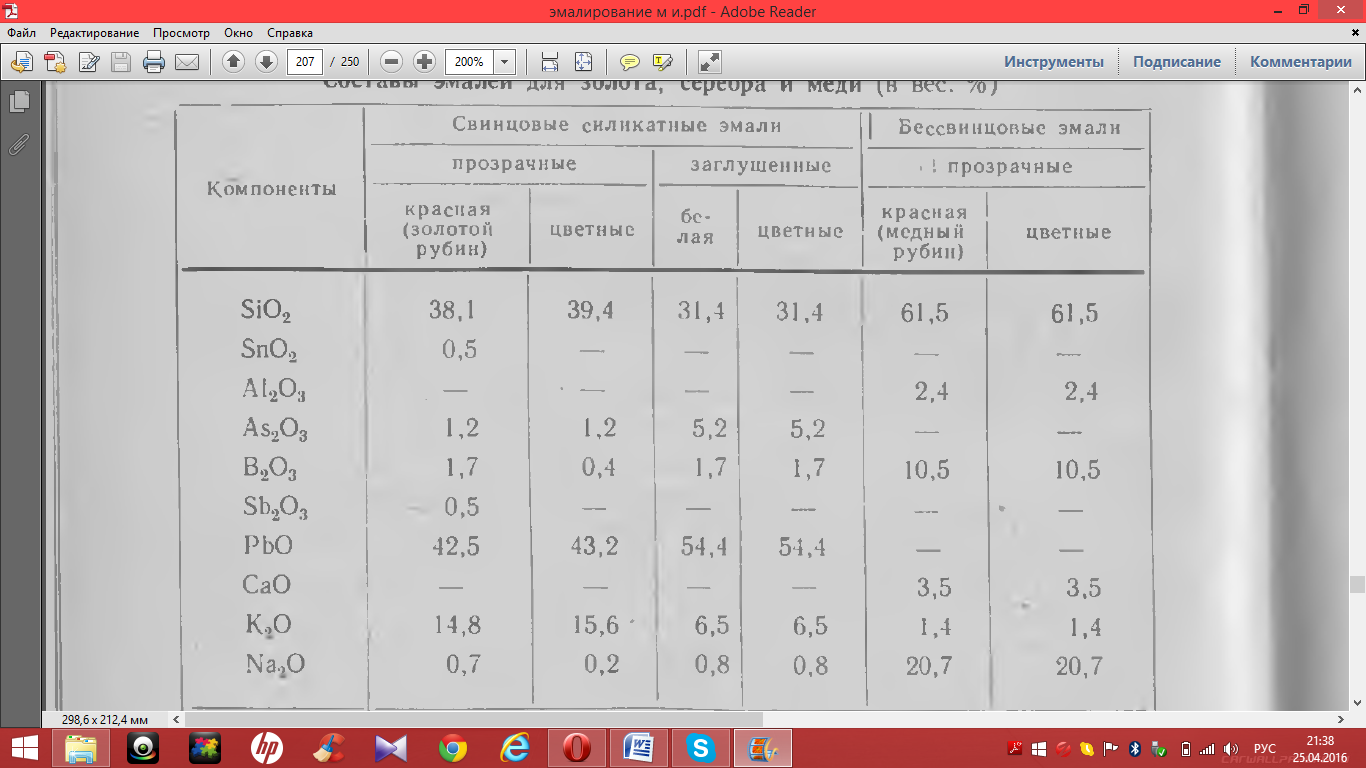Viewport: 1366px width, 768px height.
Task: Open Google Chrome from the taskbar
Action: (x=452, y=748)
